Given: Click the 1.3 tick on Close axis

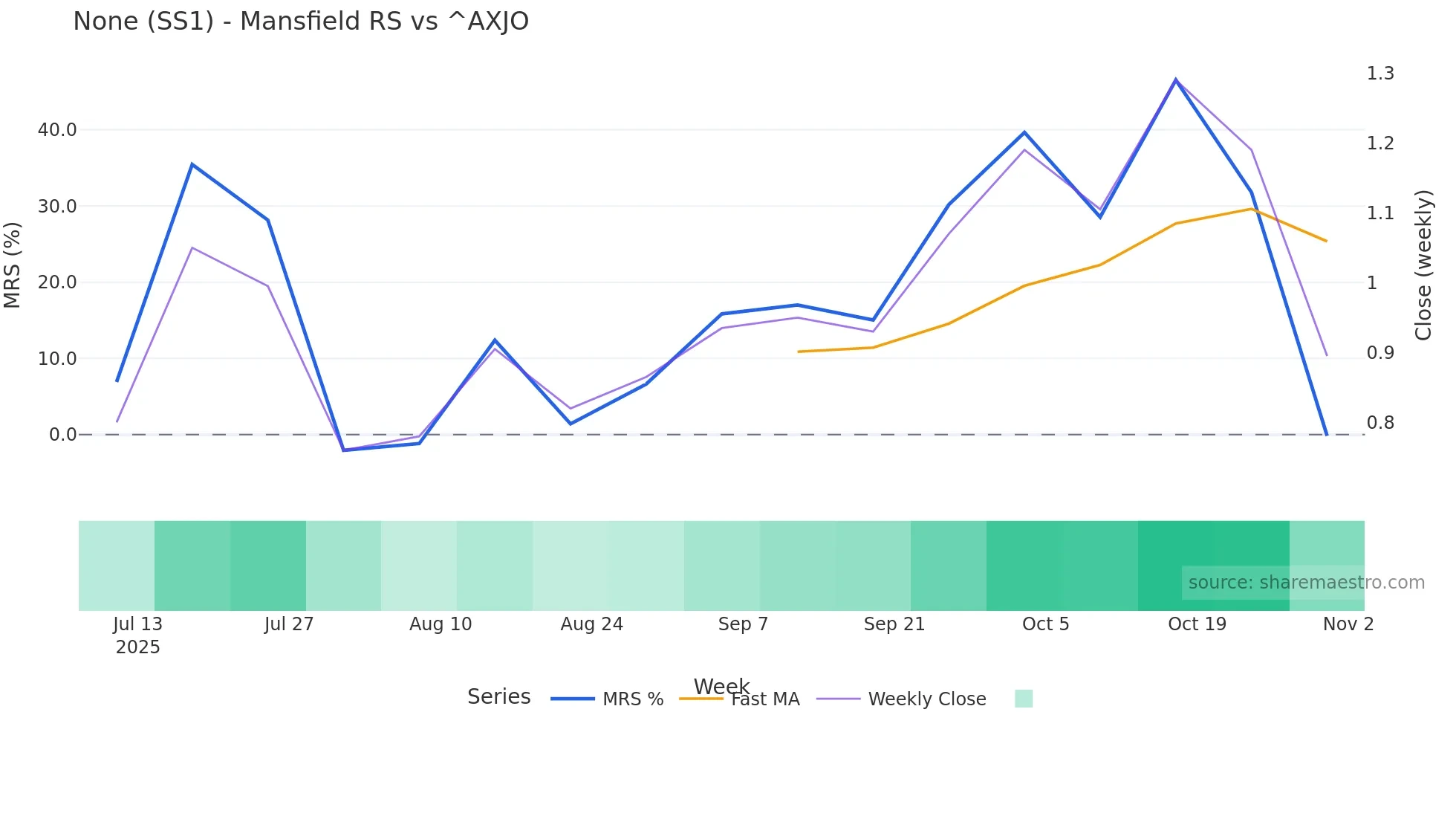Looking at the screenshot, I should click(1380, 74).
